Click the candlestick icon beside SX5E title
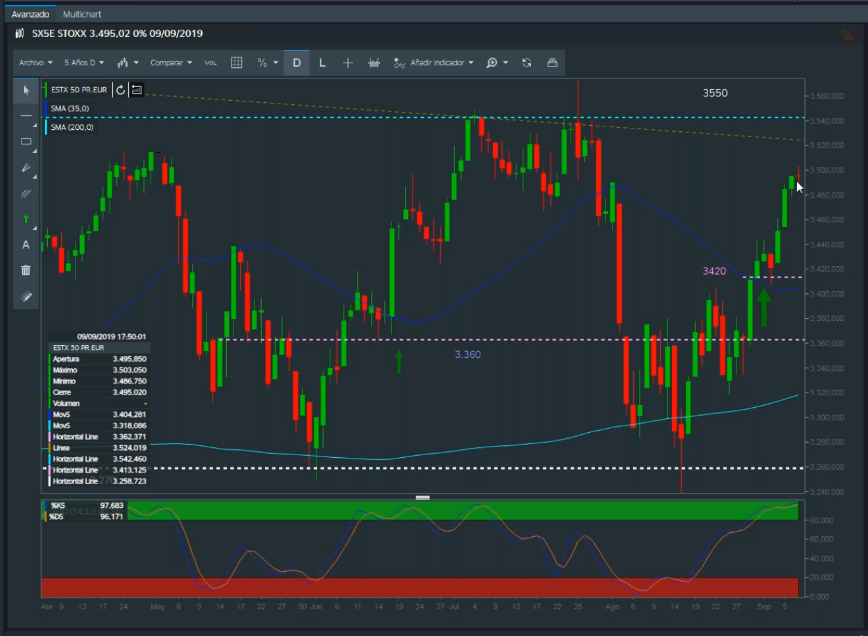The width and height of the screenshot is (868, 636). click(20, 33)
